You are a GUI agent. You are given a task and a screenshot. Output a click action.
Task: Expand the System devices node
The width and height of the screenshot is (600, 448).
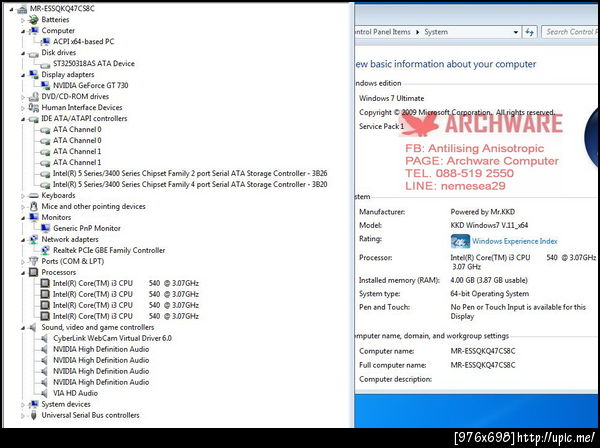[x=23, y=404]
